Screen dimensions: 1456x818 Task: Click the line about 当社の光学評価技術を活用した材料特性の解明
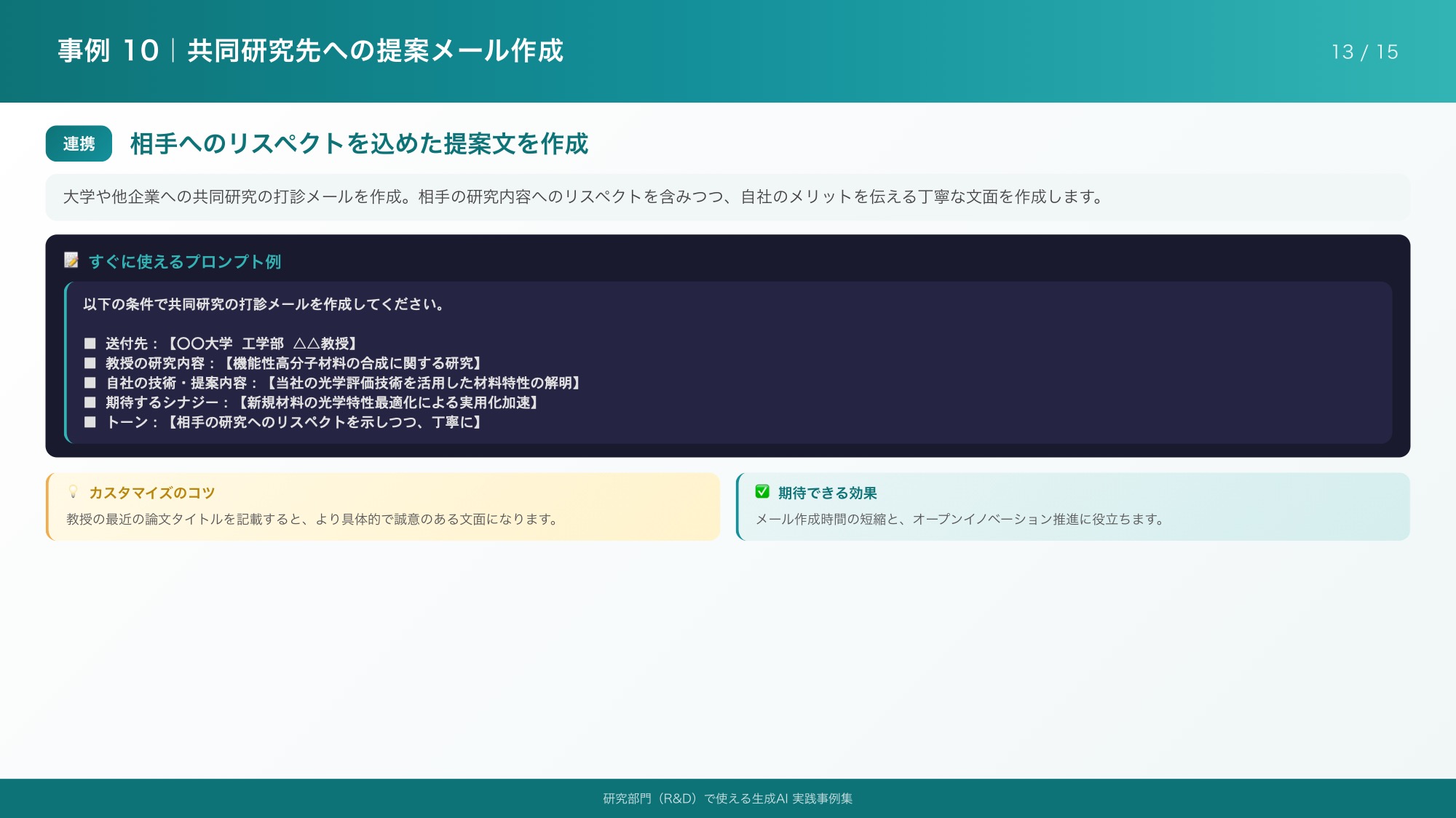point(344,383)
